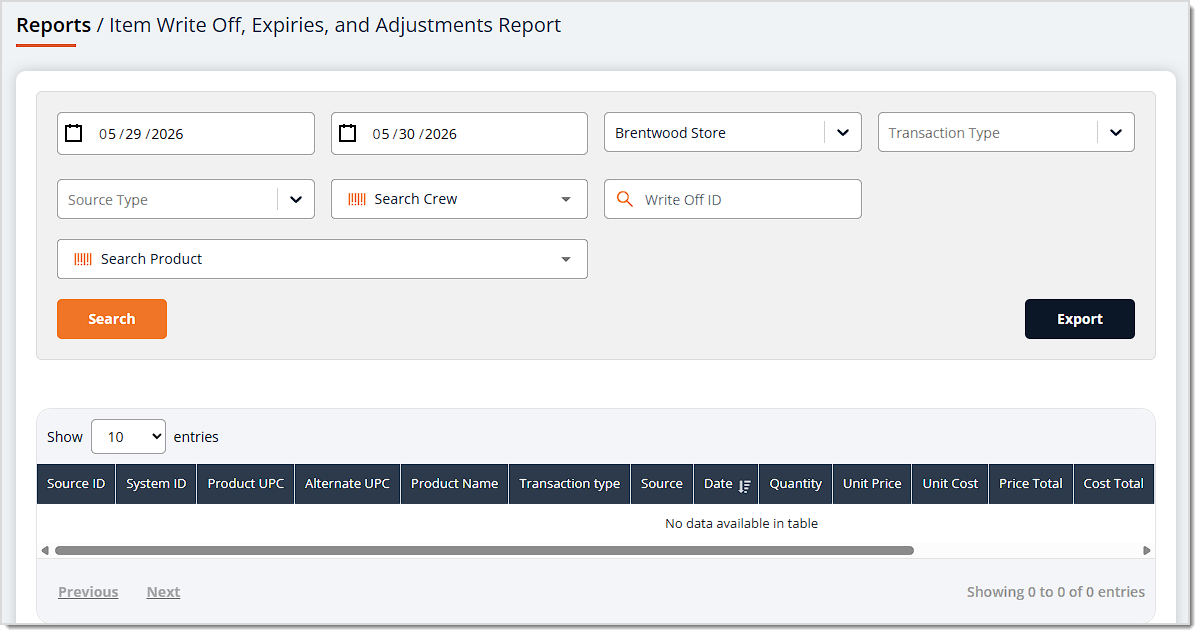Click the end date field 05/30/2026
Viewport: 1200px width, 635px height.
click(459, 133)
